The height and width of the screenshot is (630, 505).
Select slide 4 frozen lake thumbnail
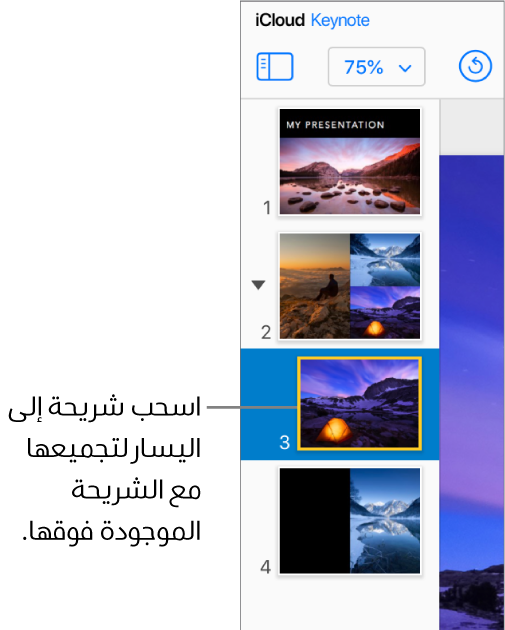tap(350, 521)
